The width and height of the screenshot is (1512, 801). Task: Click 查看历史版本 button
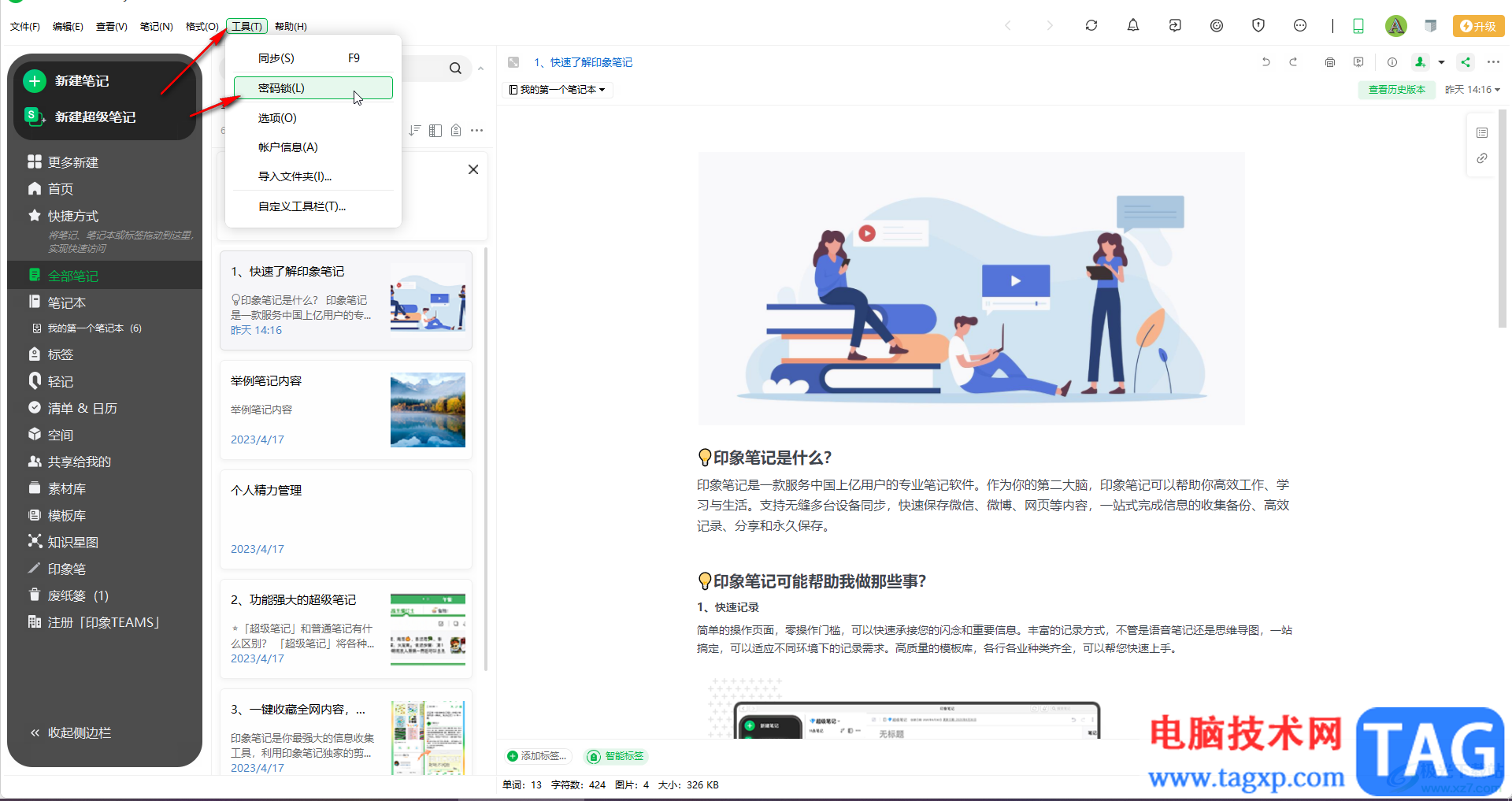click(x=1396, y=90)
